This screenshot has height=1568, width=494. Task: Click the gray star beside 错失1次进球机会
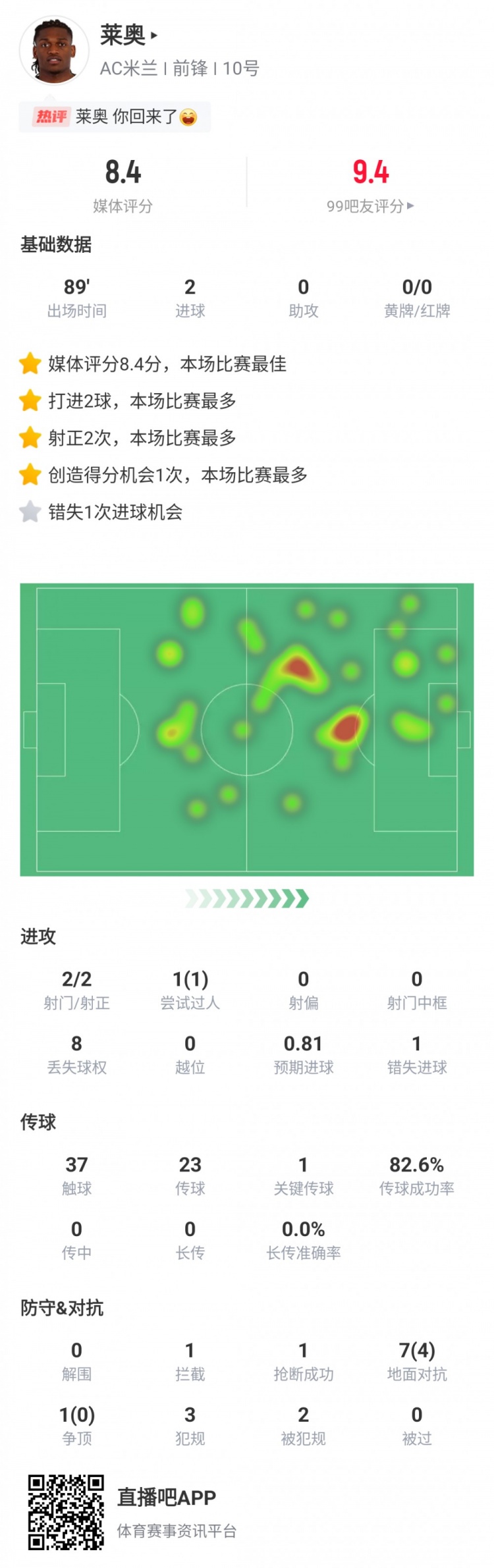(x=30, y=512)
